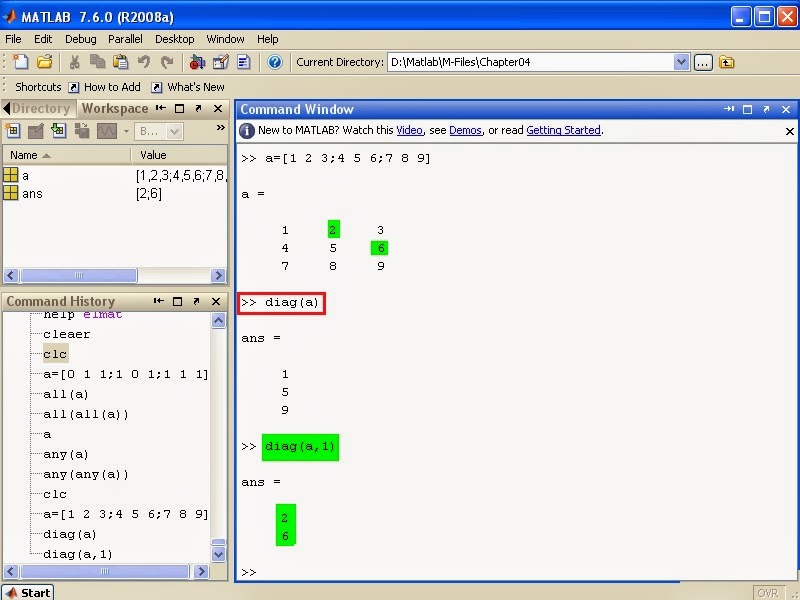Screen dimensions: 800x600
Task: Close the New to MATLAB notification banner
Action: (x=789, y=130)
